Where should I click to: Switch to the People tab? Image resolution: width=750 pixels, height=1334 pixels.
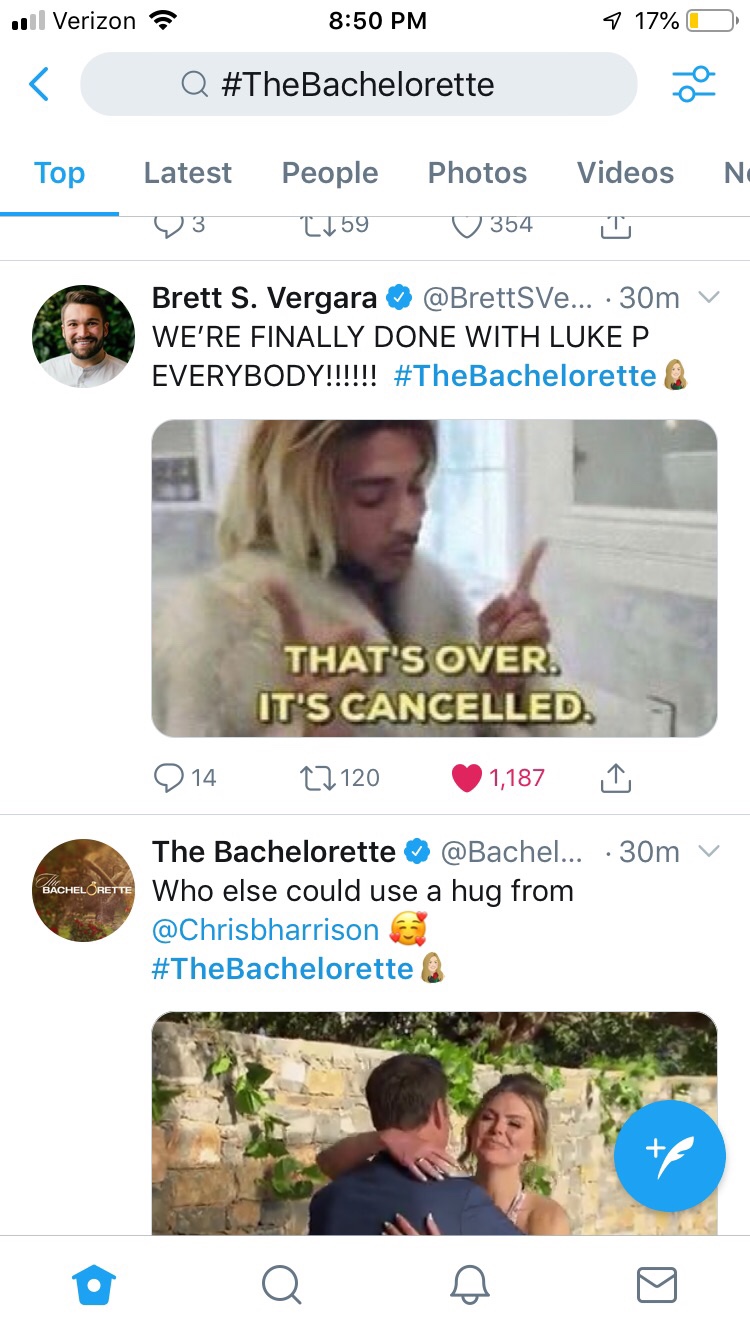tap(330, 173)
